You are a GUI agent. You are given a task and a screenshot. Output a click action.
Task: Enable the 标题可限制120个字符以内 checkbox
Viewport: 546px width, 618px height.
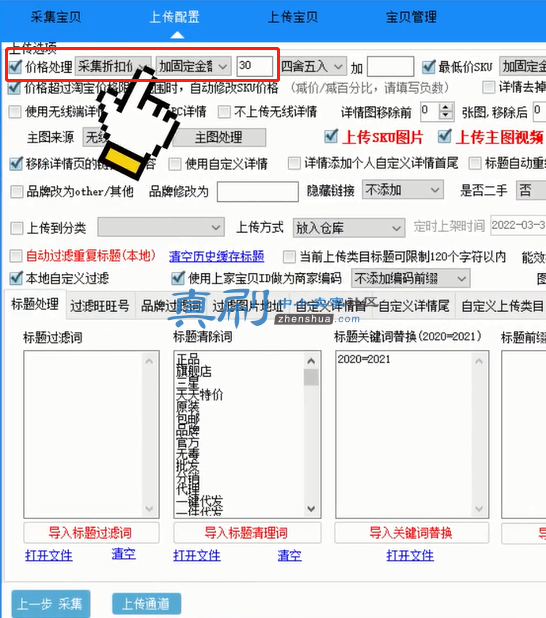[289, 257]
